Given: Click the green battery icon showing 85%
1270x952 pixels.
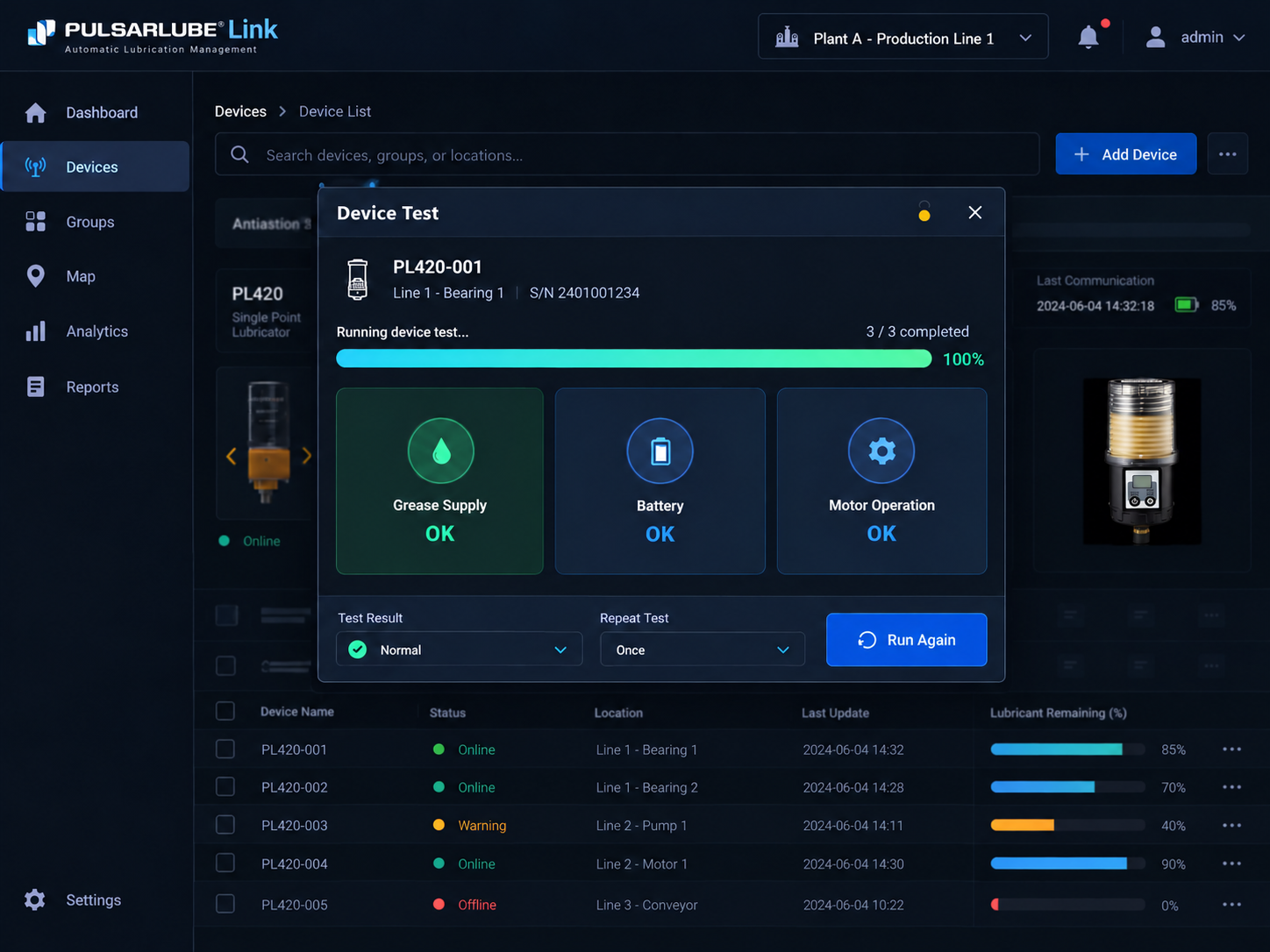Looking at the screenshot, I should 1187,305.
